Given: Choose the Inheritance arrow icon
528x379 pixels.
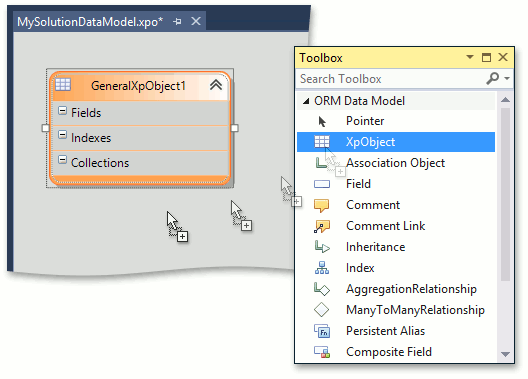Looking at the screenshot, I should (x=322, y=247).
